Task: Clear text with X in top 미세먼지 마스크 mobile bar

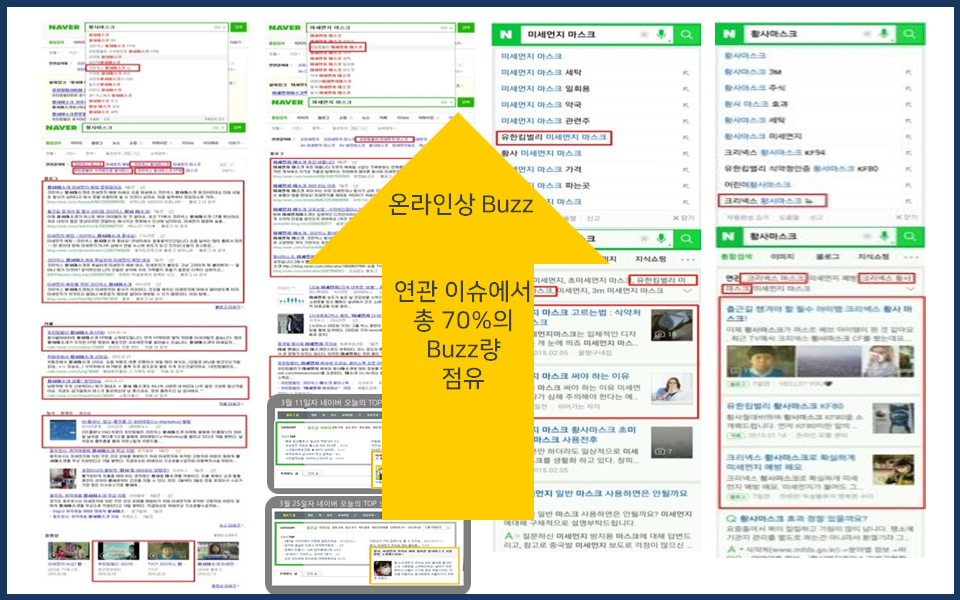Action: coord(644,35)
